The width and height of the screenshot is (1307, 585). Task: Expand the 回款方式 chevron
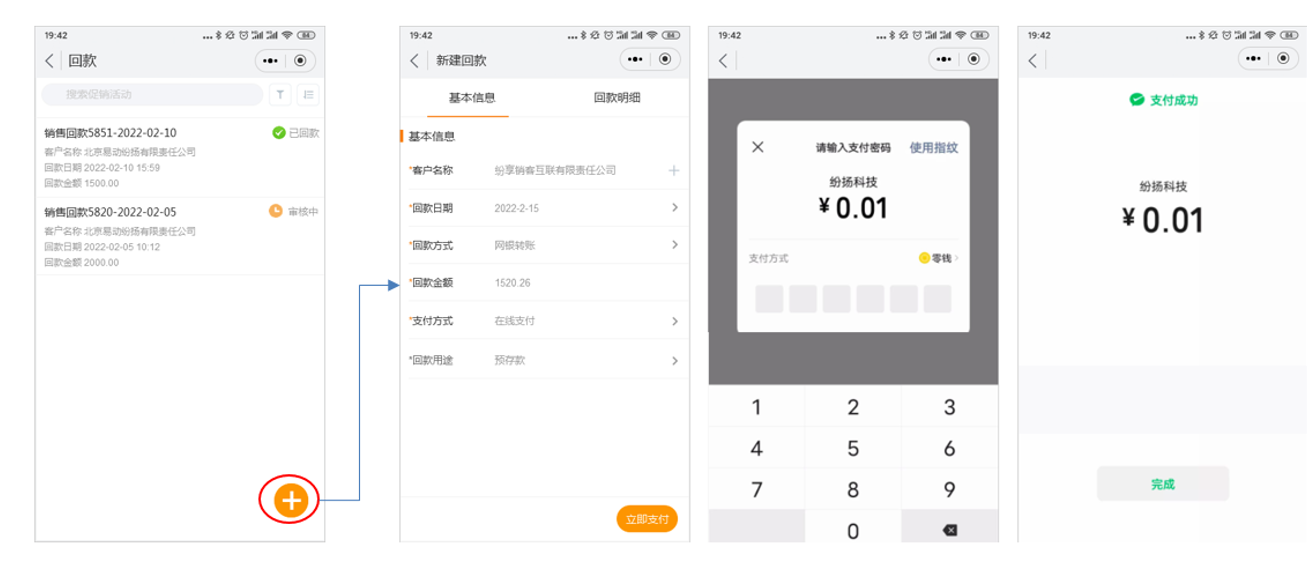tap(675, 245)
